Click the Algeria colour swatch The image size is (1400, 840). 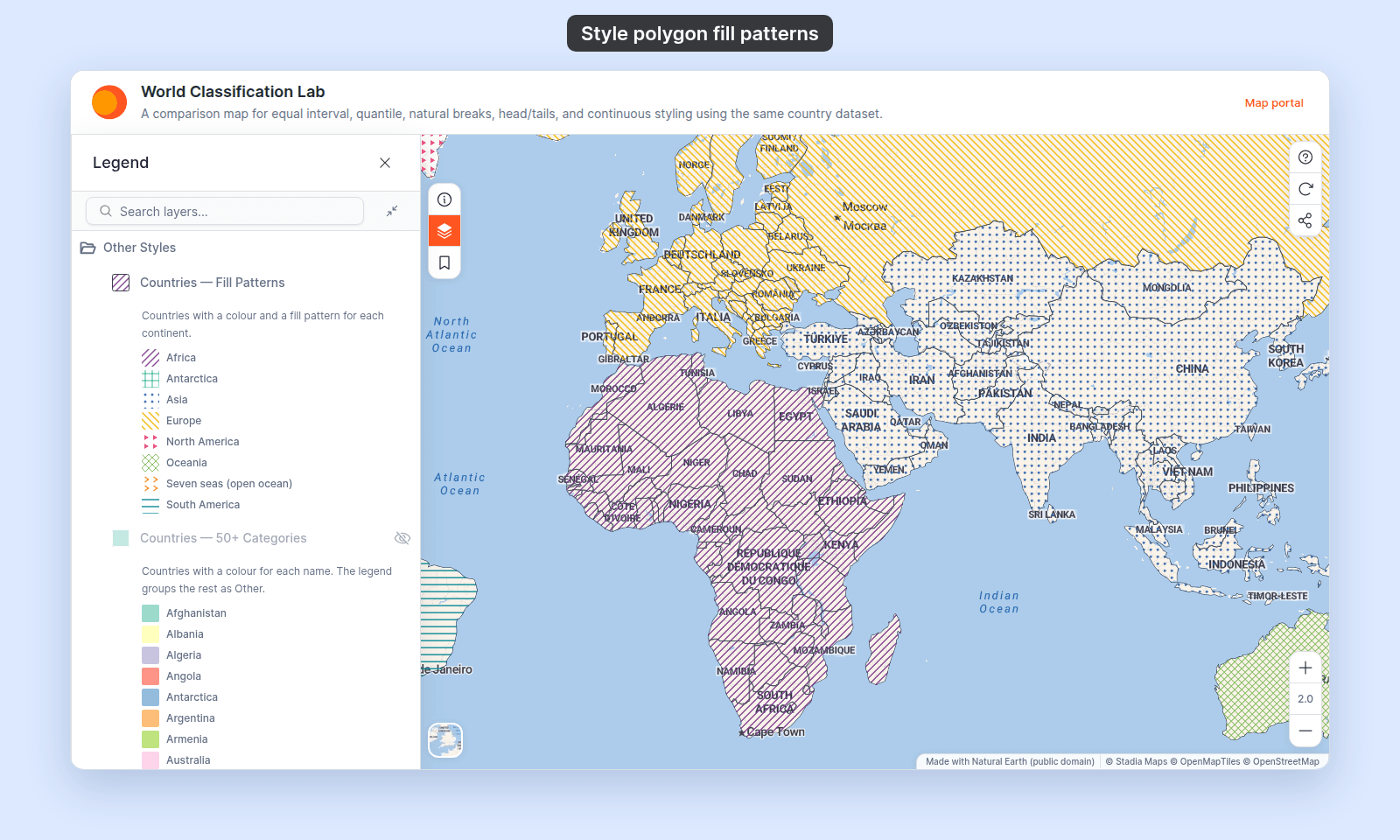pos(150,655)
